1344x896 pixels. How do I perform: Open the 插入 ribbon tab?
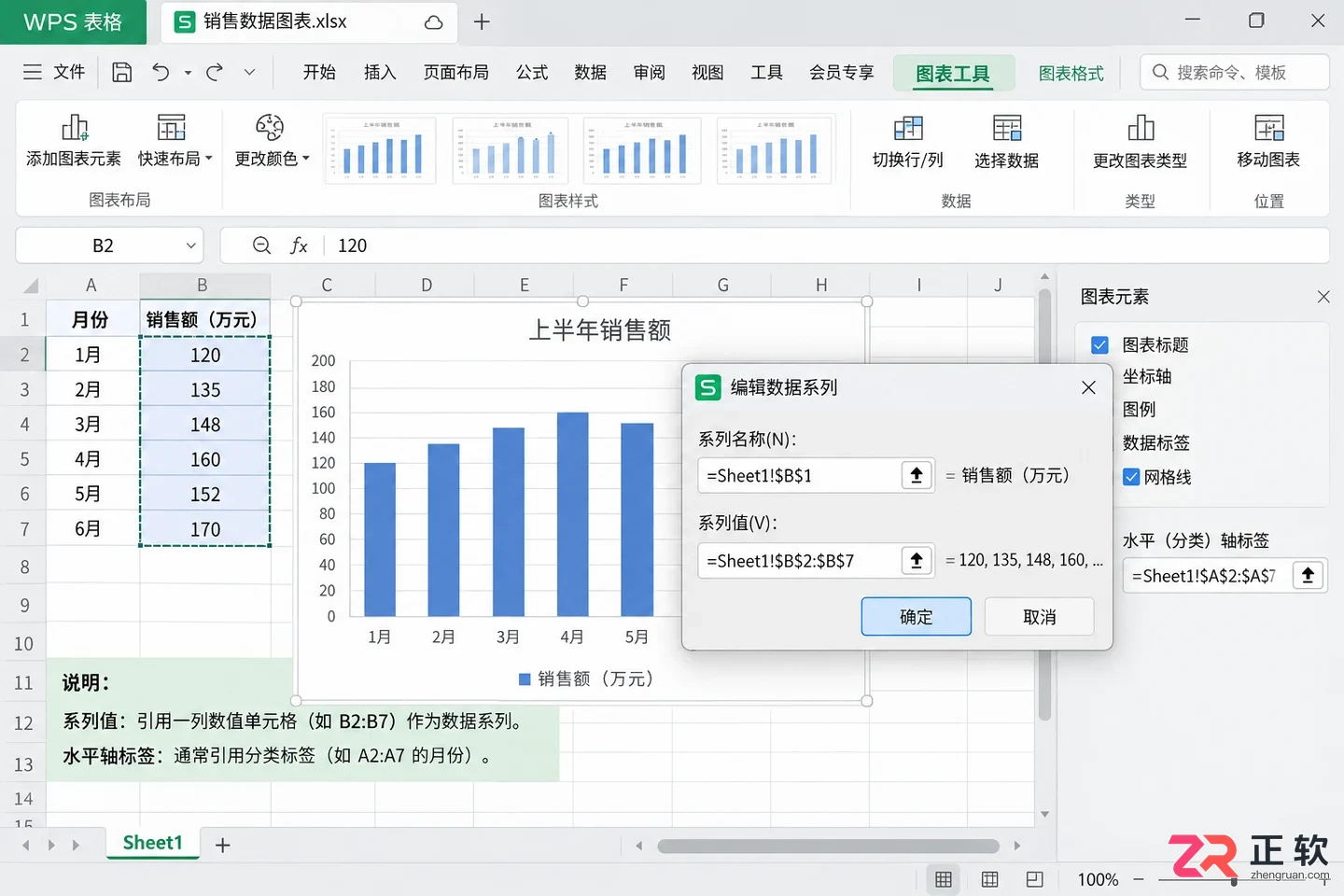[x=380, y=72]
